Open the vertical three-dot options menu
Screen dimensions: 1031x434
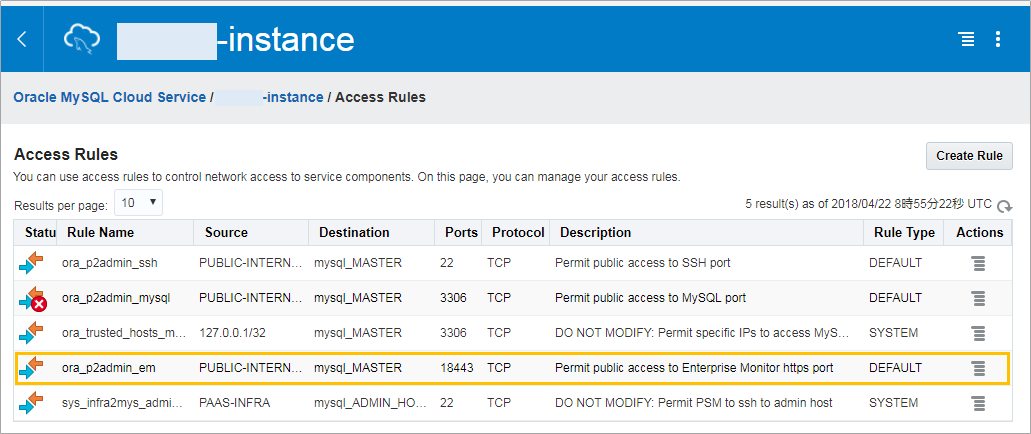coord(997,39)
